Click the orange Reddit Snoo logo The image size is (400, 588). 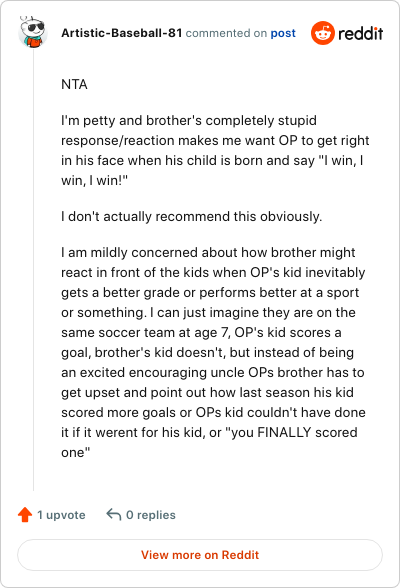point(322,33)
